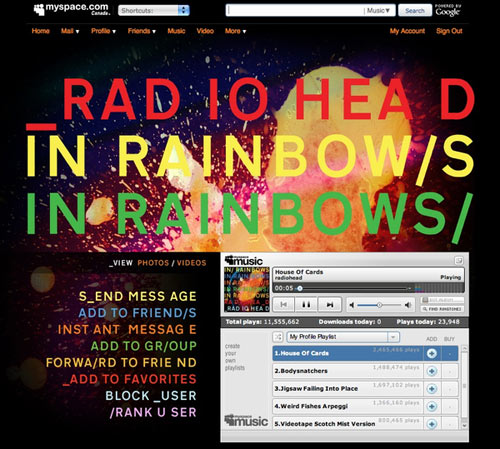This screenshot has width=500, height=449.
Task: Click BLOCK _USER link
Action: click(x=151, y=396)
